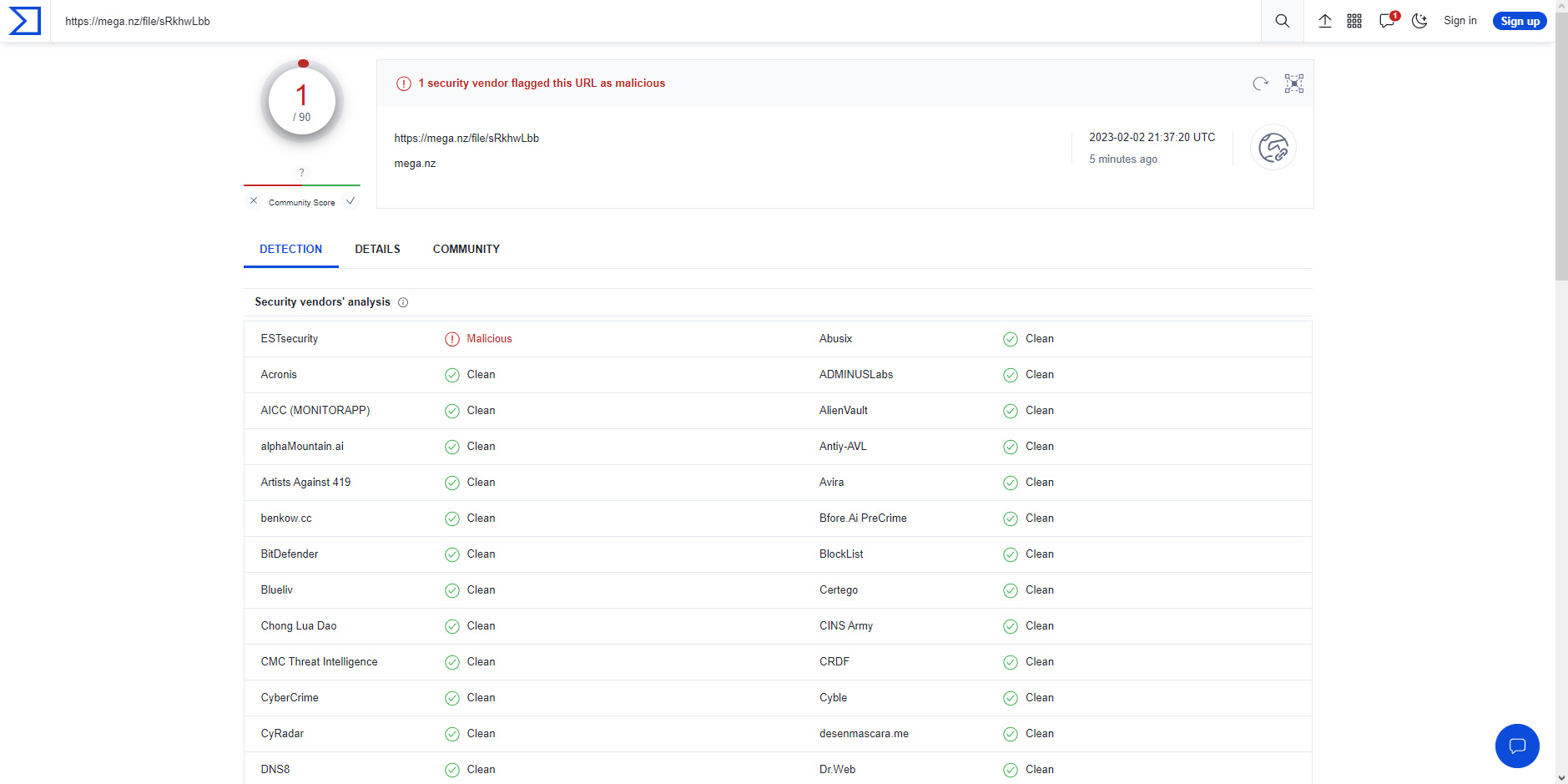
Task: Open the notifications speech bubble icon
Action: [1387, 21]
